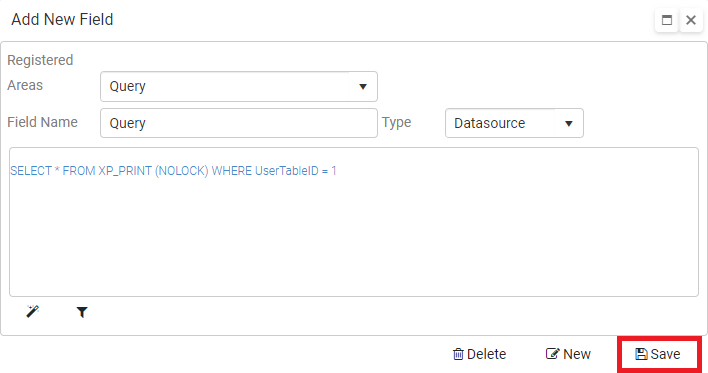Create a New field entry
The width and height of the screenshot is (708, 373).
point(568,354)
